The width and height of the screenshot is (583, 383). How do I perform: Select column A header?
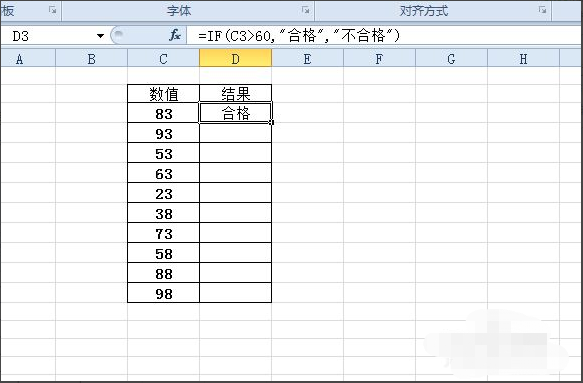pyautogui.click(x=28, y=59)
